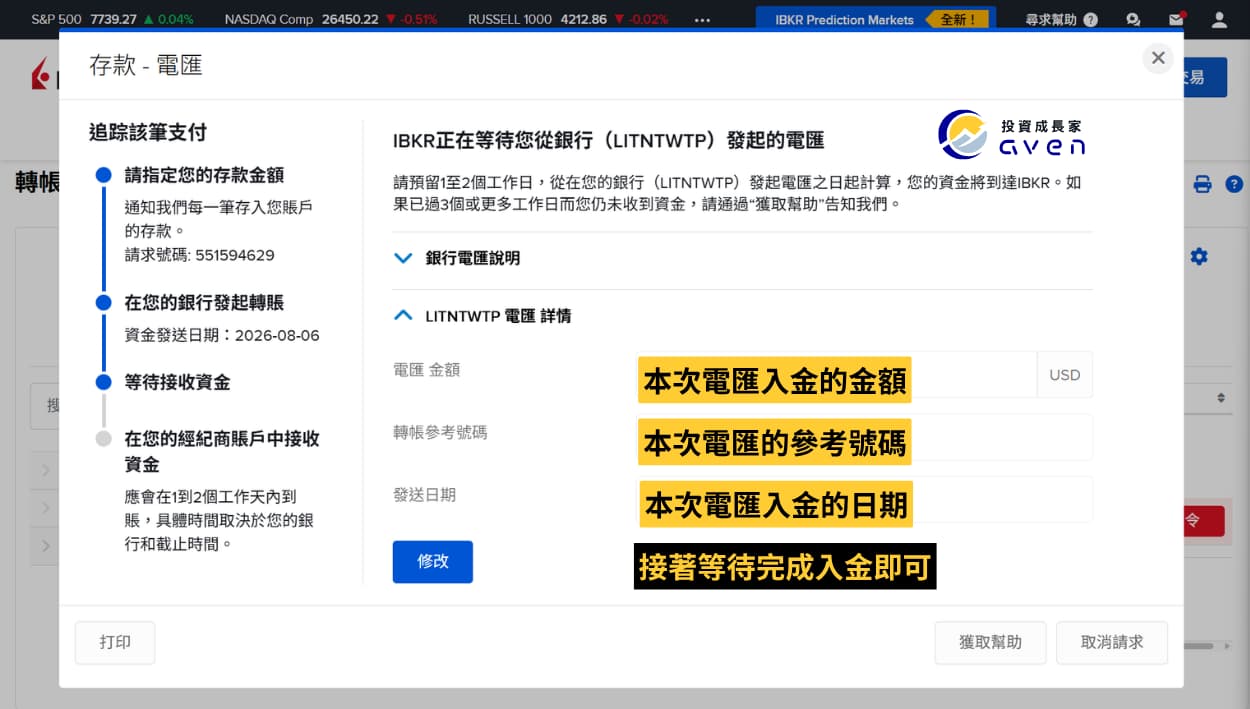The image size is (1250, 709).
Task: Click the 在您的經紀商賬戶中接收資金 step
Action: click(222, 452)
